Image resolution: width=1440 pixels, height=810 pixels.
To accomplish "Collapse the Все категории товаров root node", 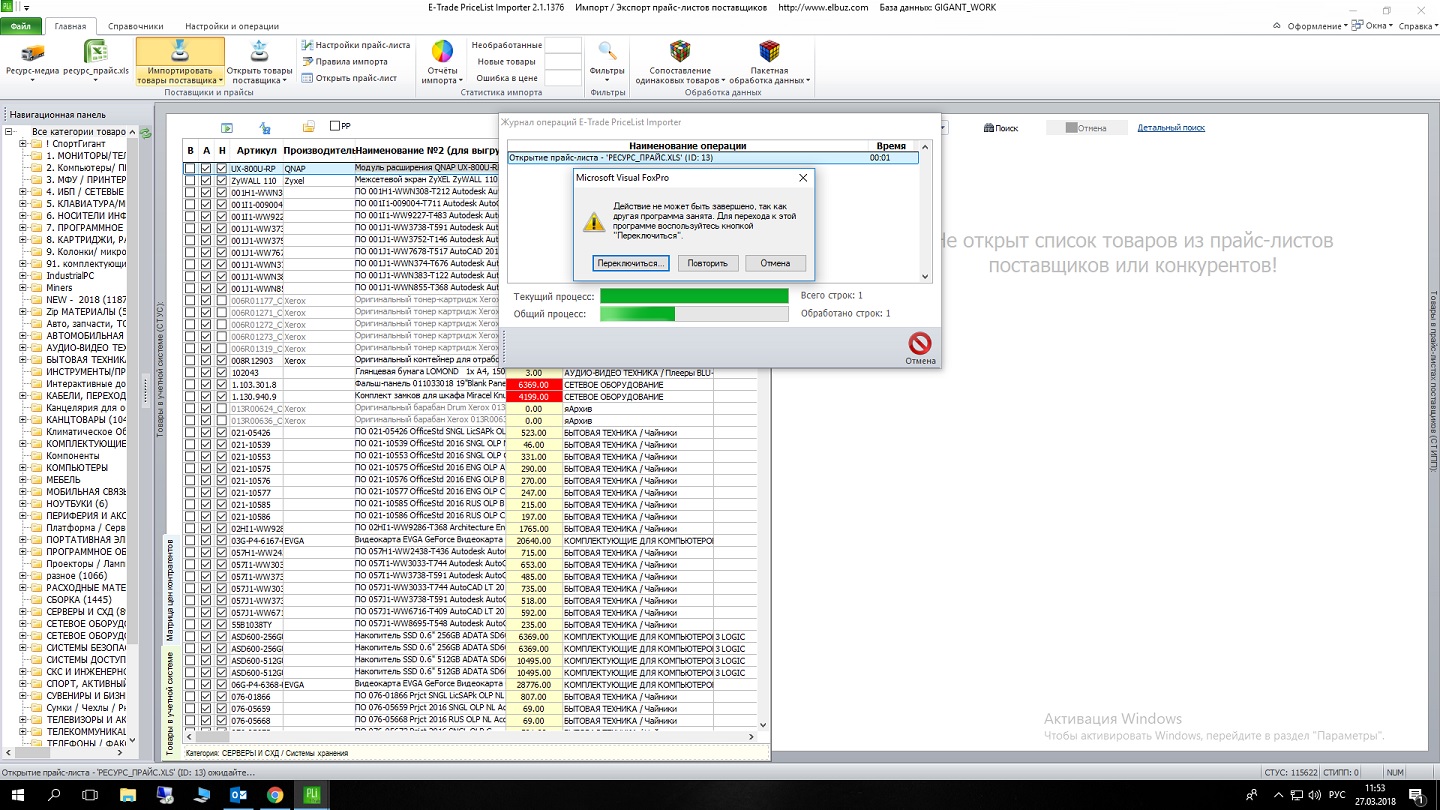I will 9,132.
